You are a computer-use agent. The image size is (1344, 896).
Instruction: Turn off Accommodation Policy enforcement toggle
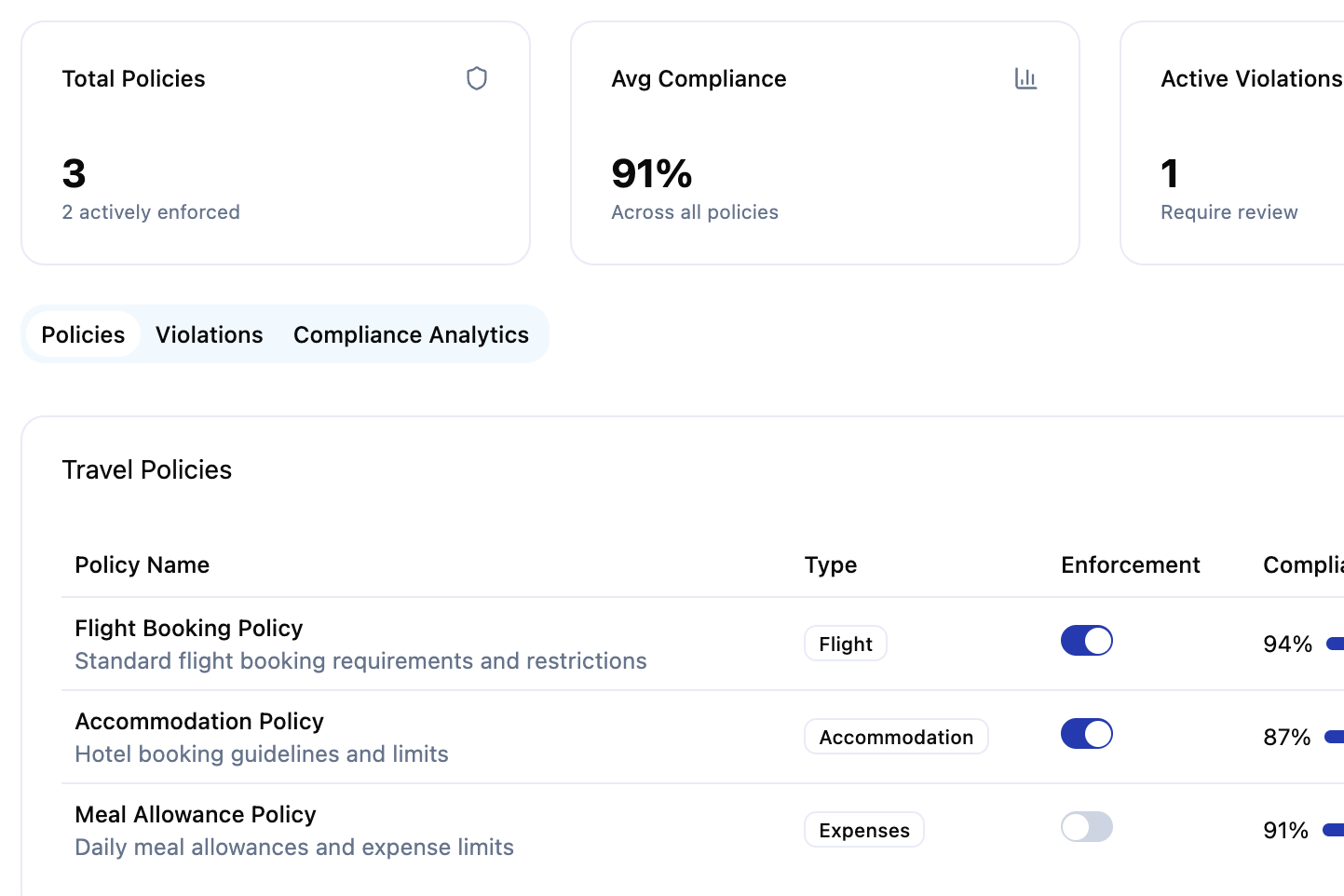[x=1087, y=734]
